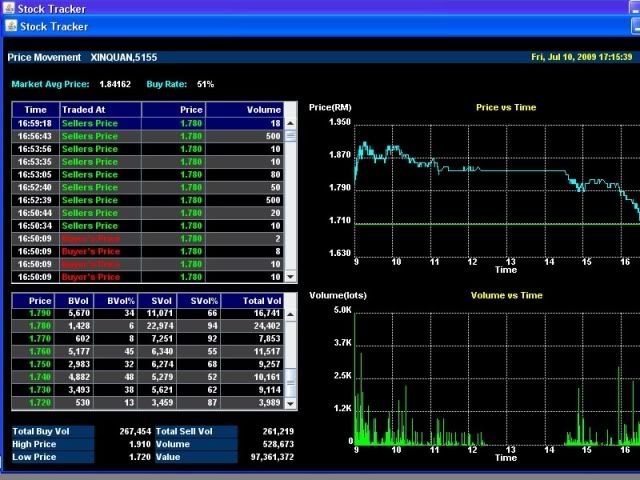
Task: Click the BVol column header
Action: 79,300
